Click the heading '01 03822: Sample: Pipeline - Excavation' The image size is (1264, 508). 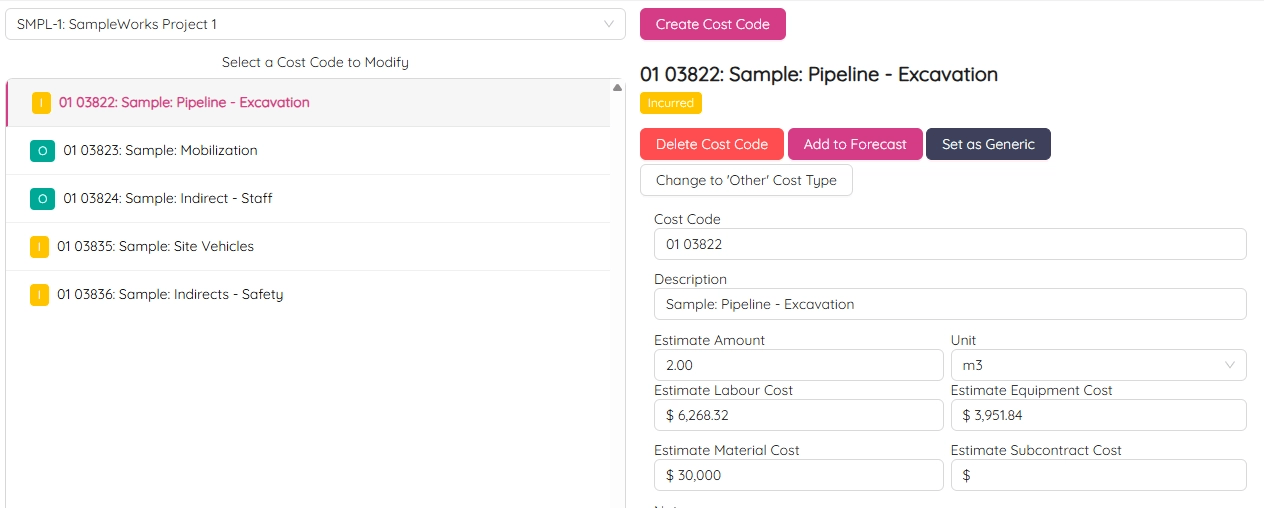point(819,74)
